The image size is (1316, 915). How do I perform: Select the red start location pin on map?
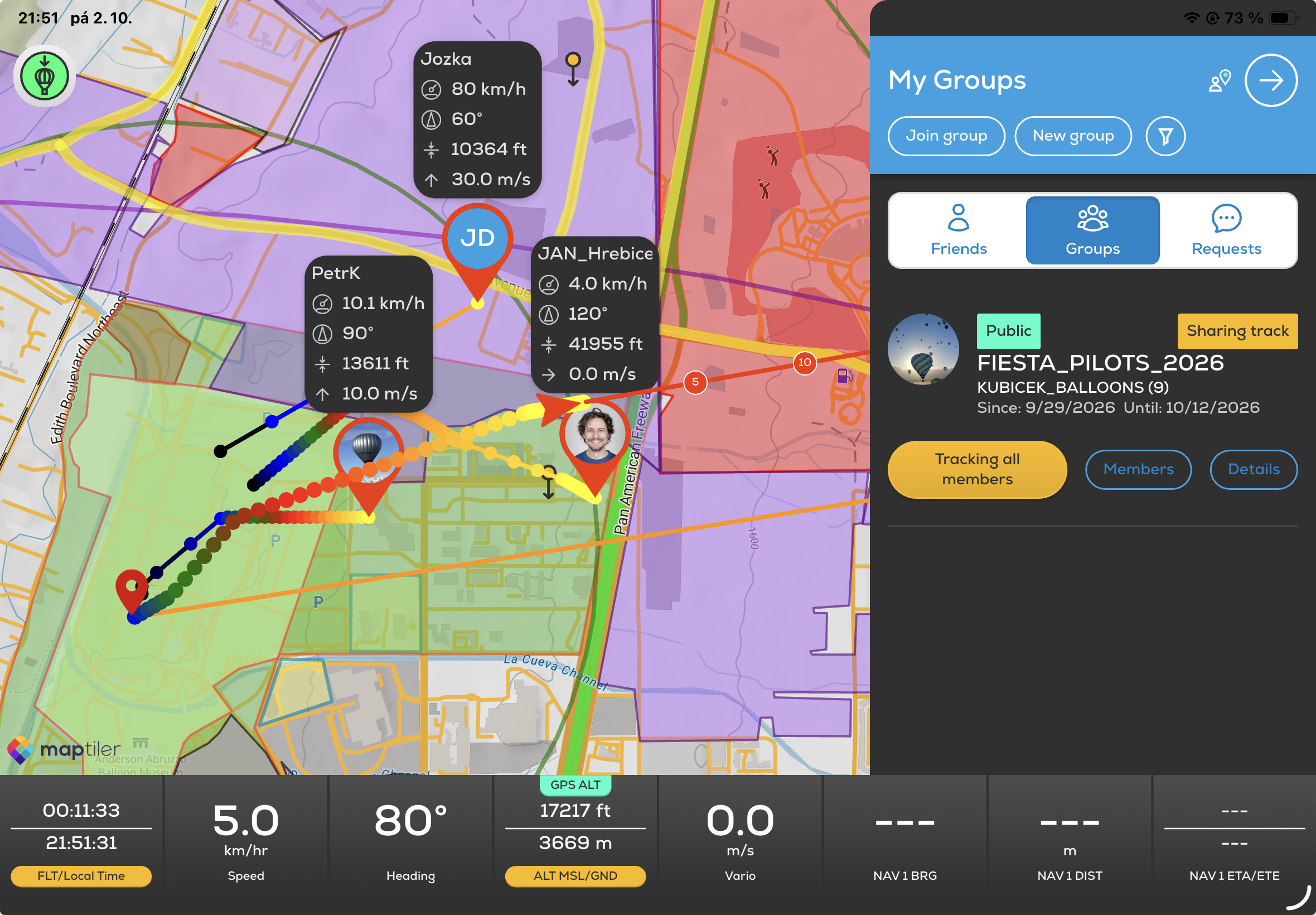click(132, 590)
